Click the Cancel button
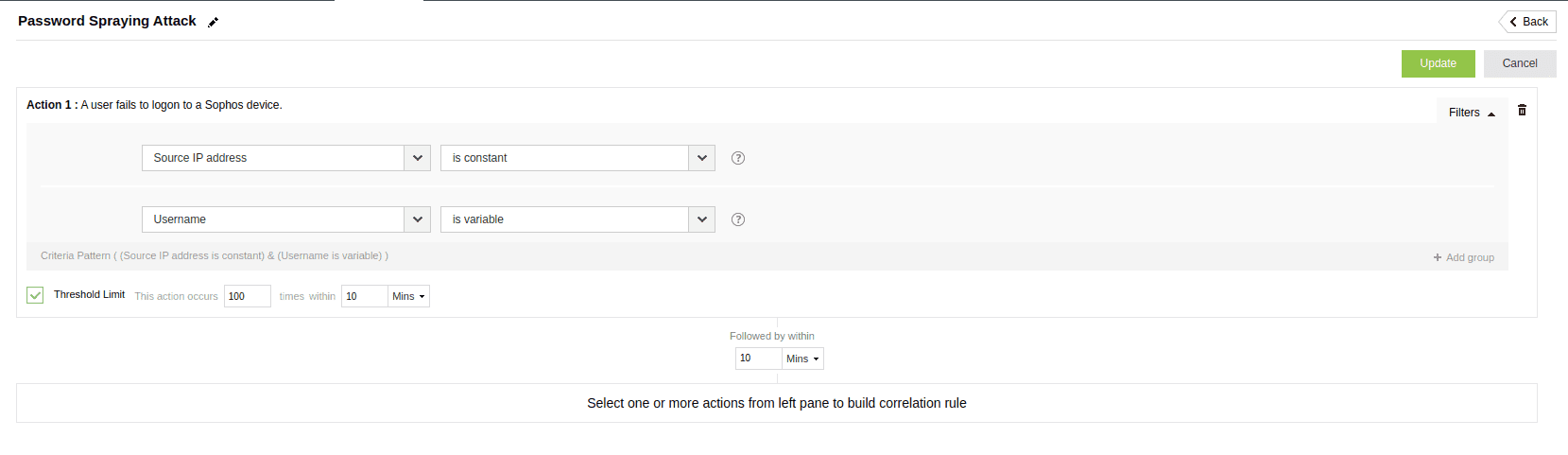The width and height of the screenshot is (1568, 455). tap(1520, 63)
